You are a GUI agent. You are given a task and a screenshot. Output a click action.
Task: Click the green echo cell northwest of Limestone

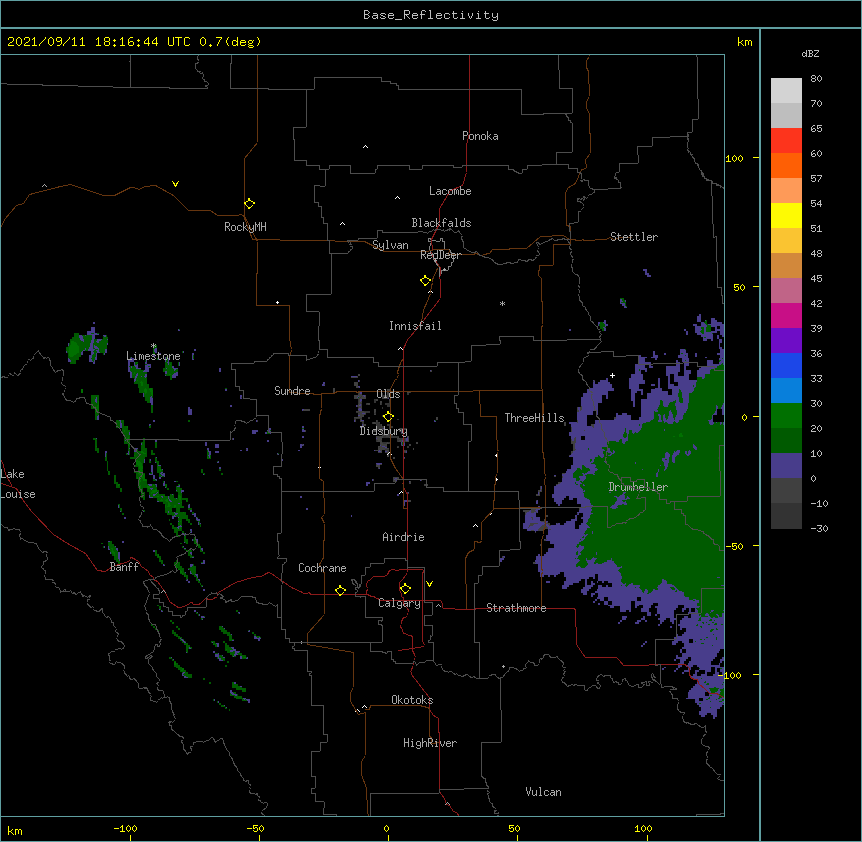pos(87,345)
